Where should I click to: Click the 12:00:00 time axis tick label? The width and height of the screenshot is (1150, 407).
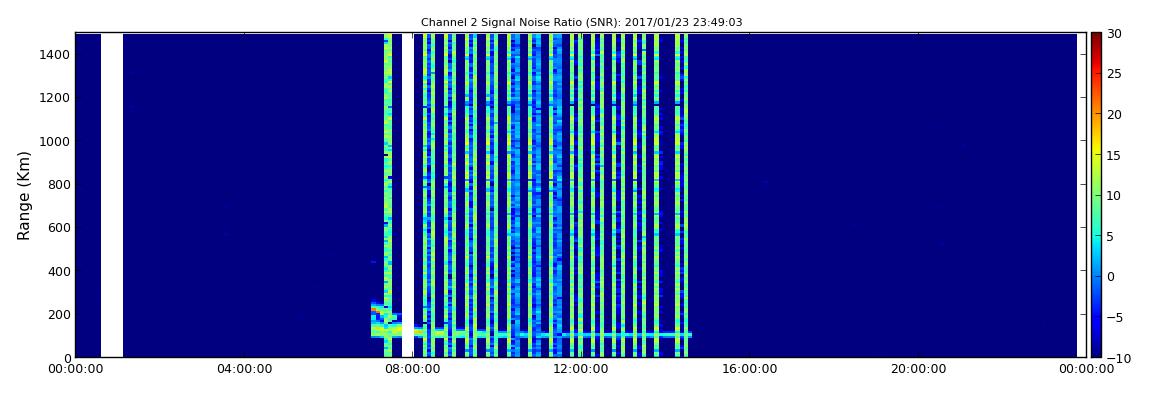tap(579, 369)
